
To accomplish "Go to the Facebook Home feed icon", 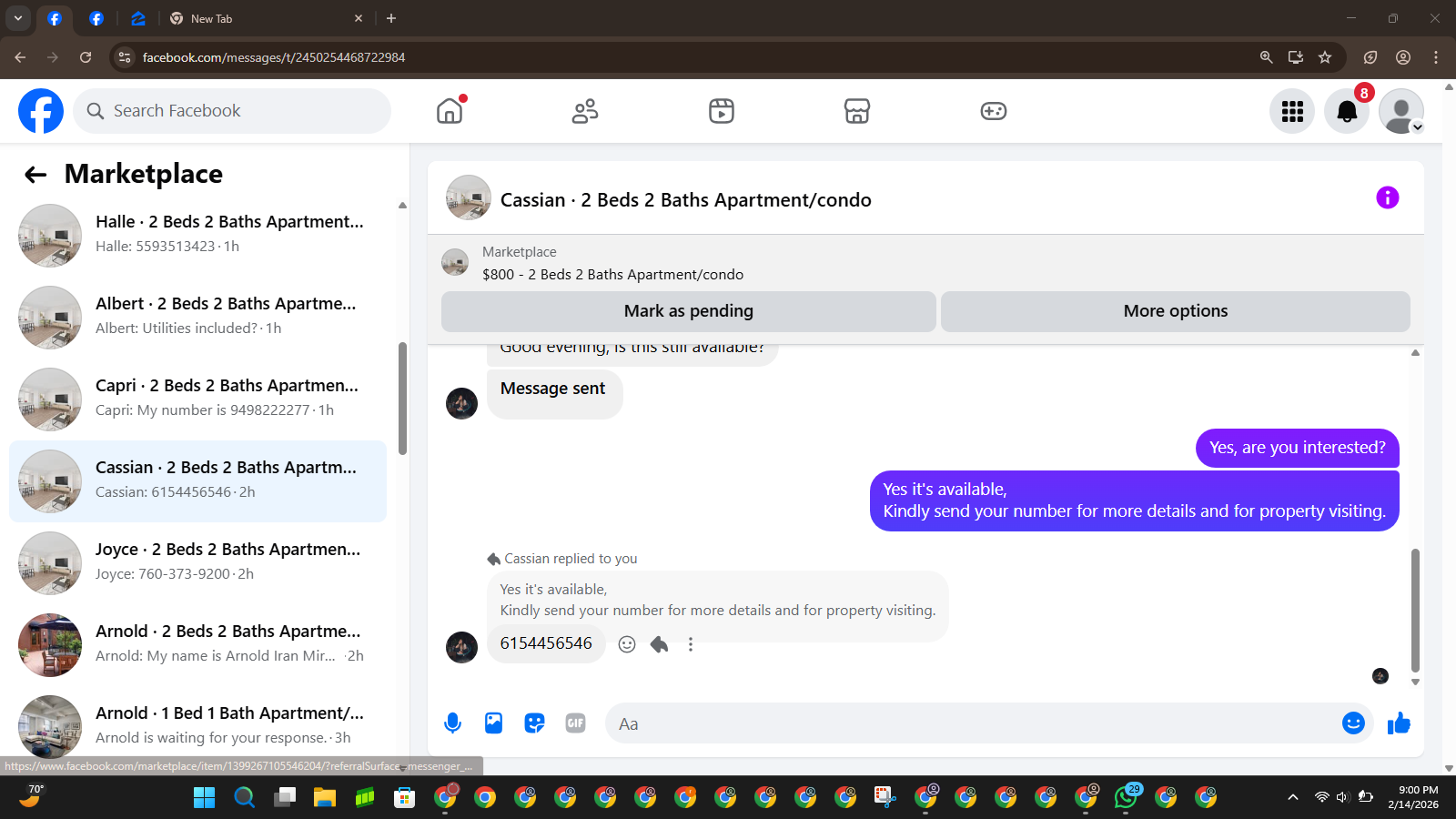I will point(450,111).
